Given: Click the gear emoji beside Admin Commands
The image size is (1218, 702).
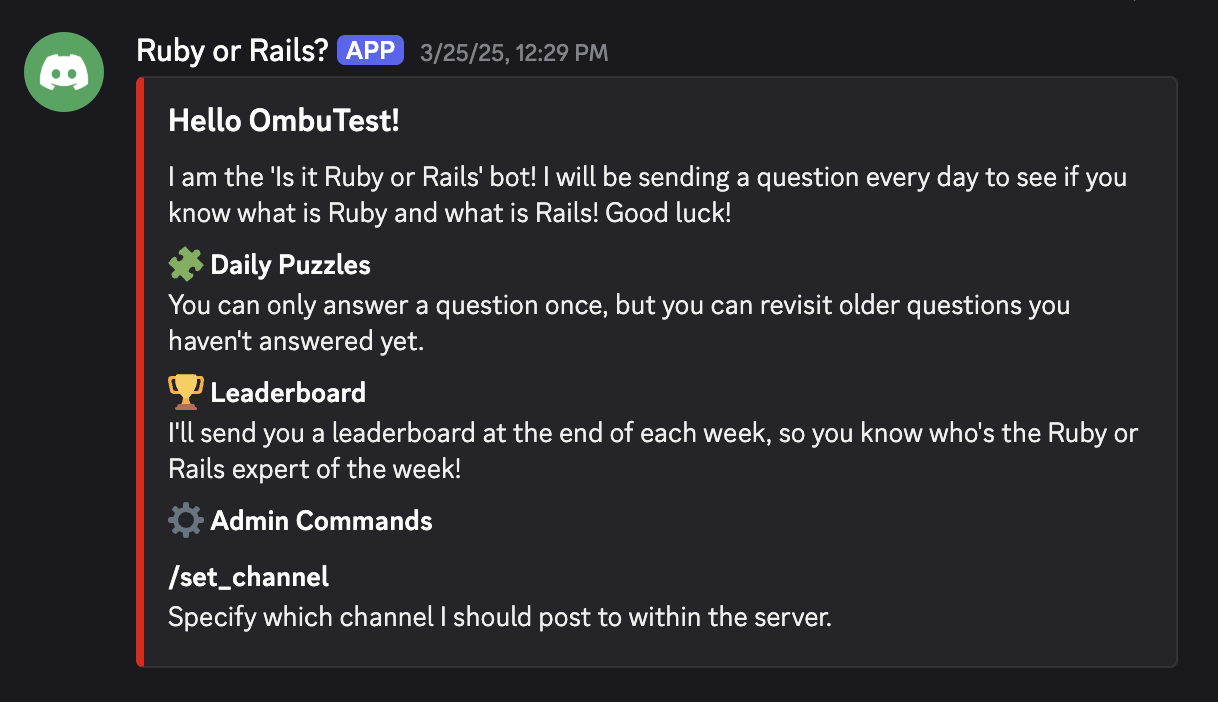Looking at the screenshot, I should [x=185, y=519].
